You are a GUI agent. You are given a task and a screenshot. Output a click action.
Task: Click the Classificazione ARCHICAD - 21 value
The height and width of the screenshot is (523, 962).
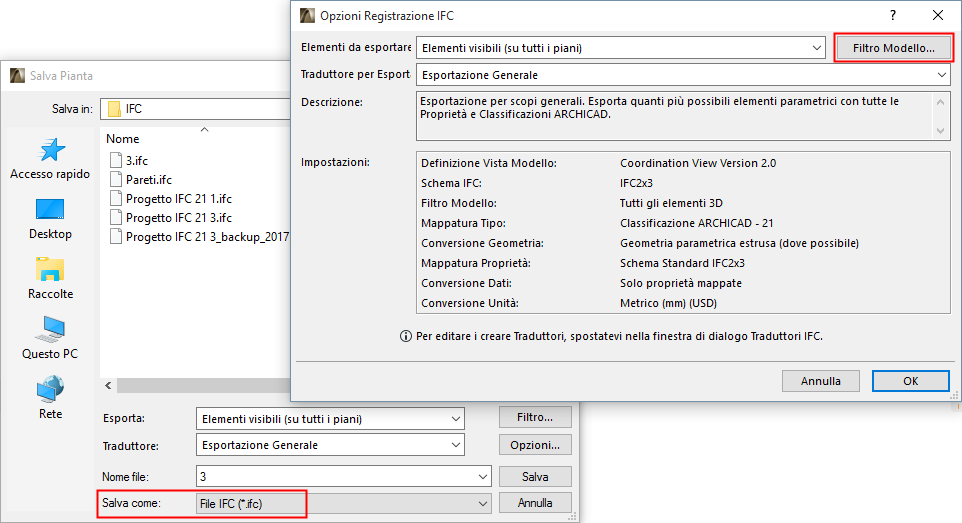696,223
